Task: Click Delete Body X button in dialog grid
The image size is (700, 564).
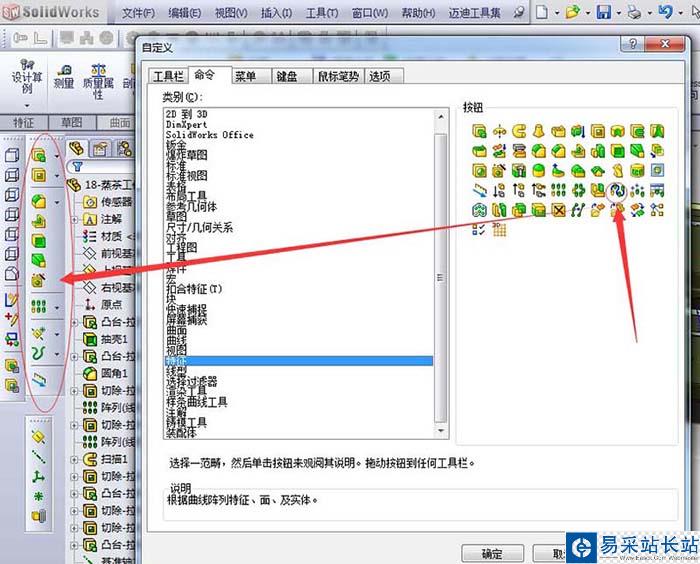Action: point(558,210)
